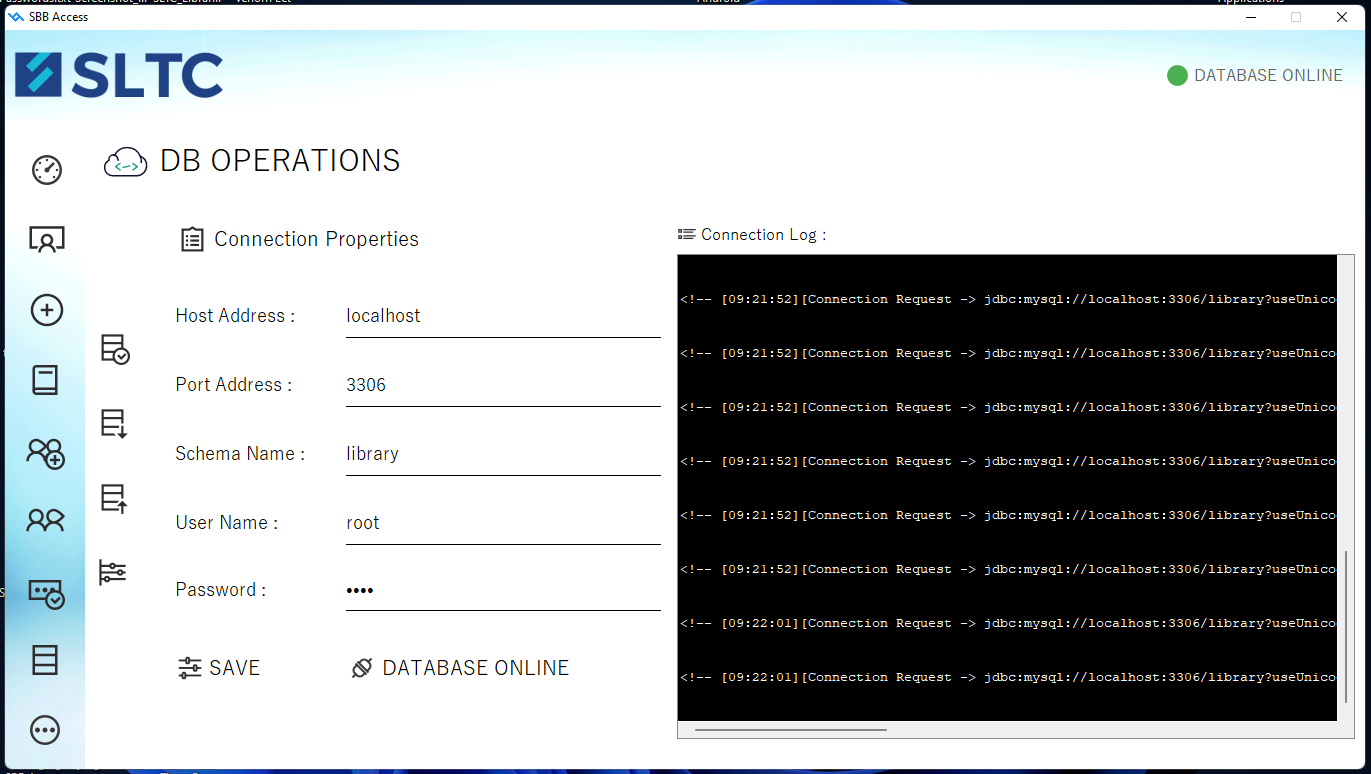Click the SLTC logo
This screenshot has width=1371, height=774.
point(119,75)
